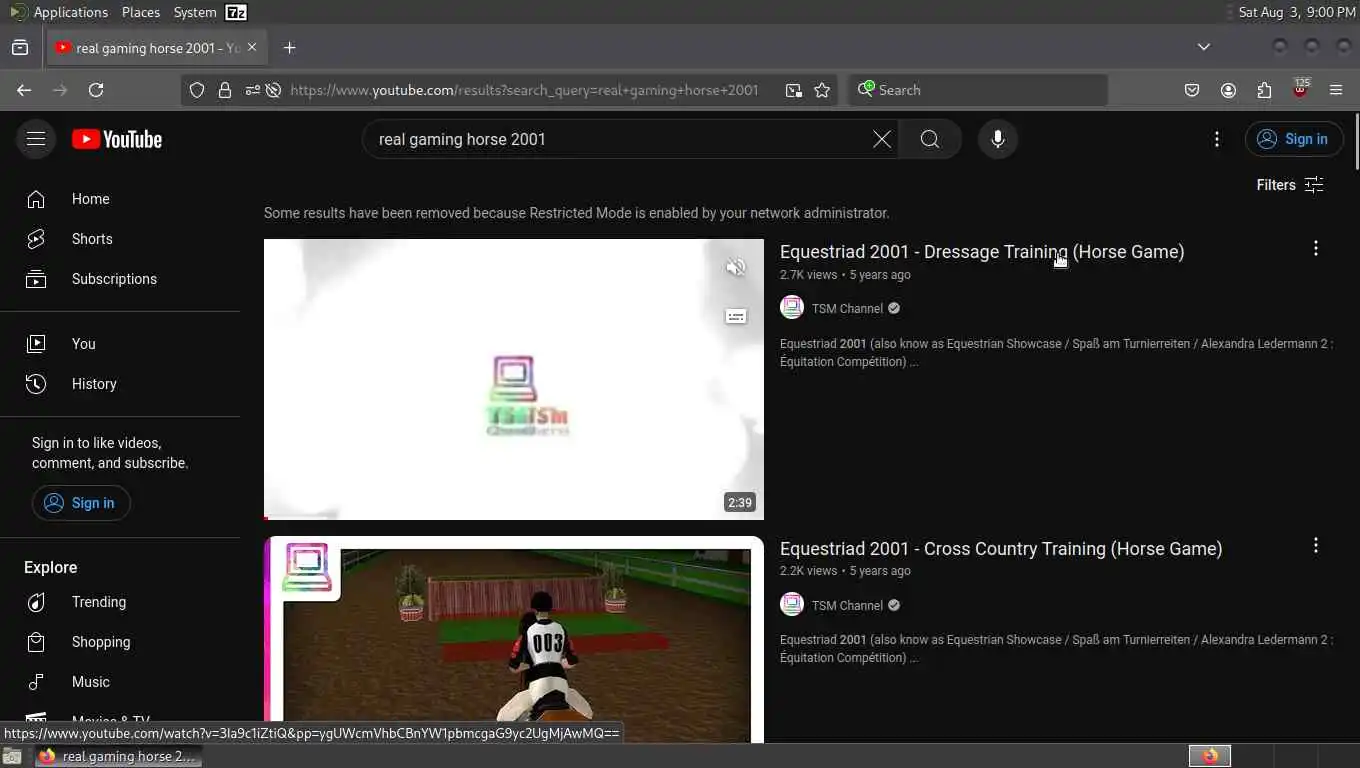The width and height of the screenshot is (1360, 768).
Task: Launch 7z icon in top panel
Action: click(236, 12)
